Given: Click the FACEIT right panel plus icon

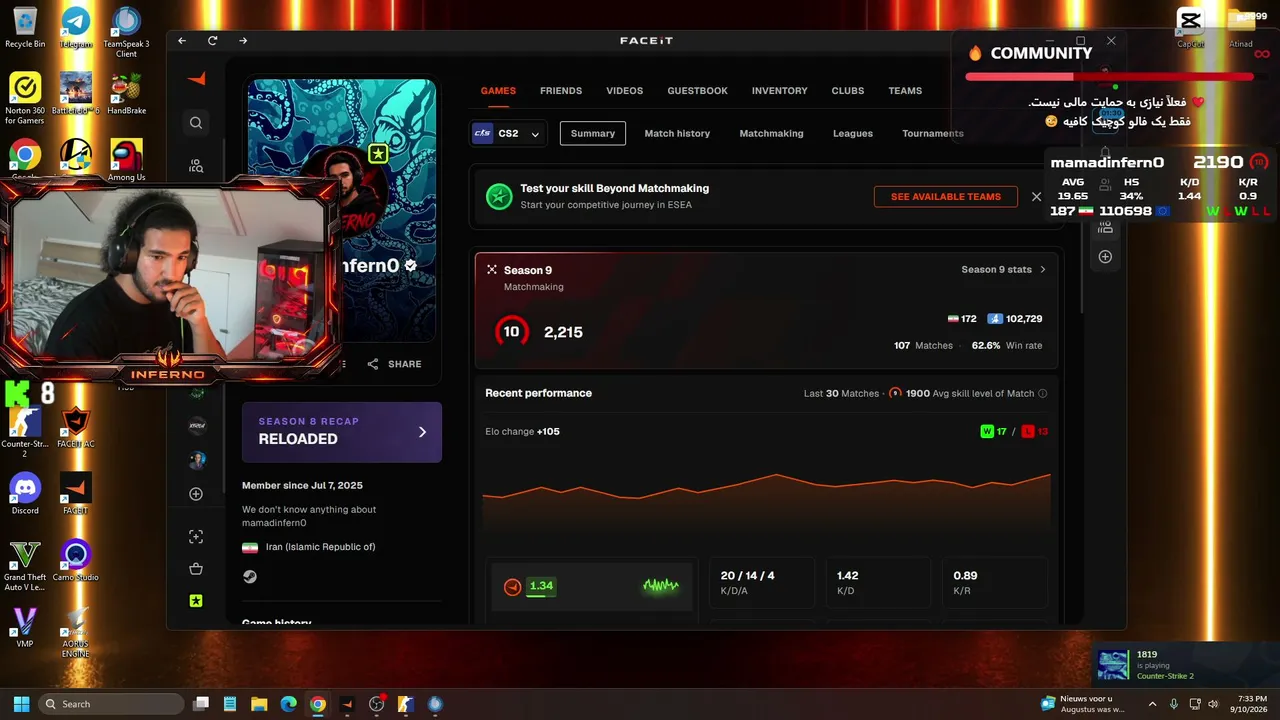Looking at the screenshot, I should (1105, 257).
